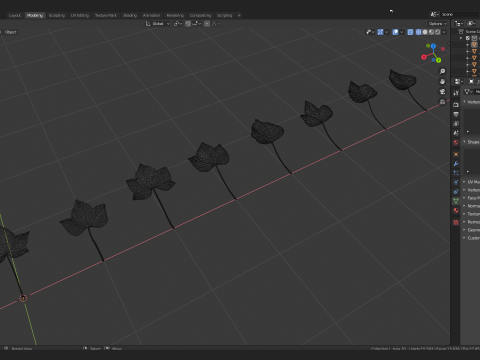
Task: Open the Physics properties tab
Action: pos(456,182)
